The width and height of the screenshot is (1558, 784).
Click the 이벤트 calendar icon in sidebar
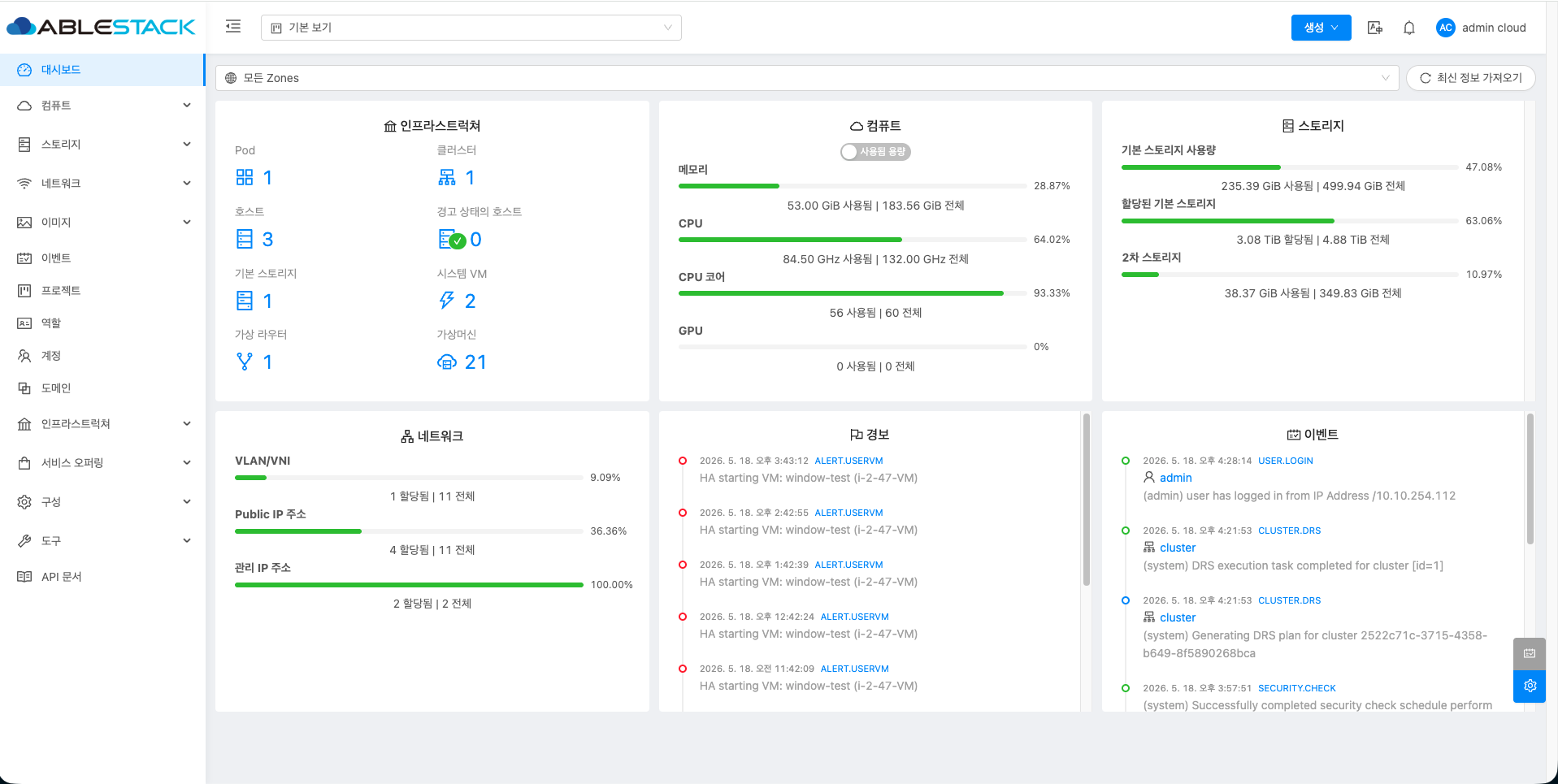tap(24, 258)
